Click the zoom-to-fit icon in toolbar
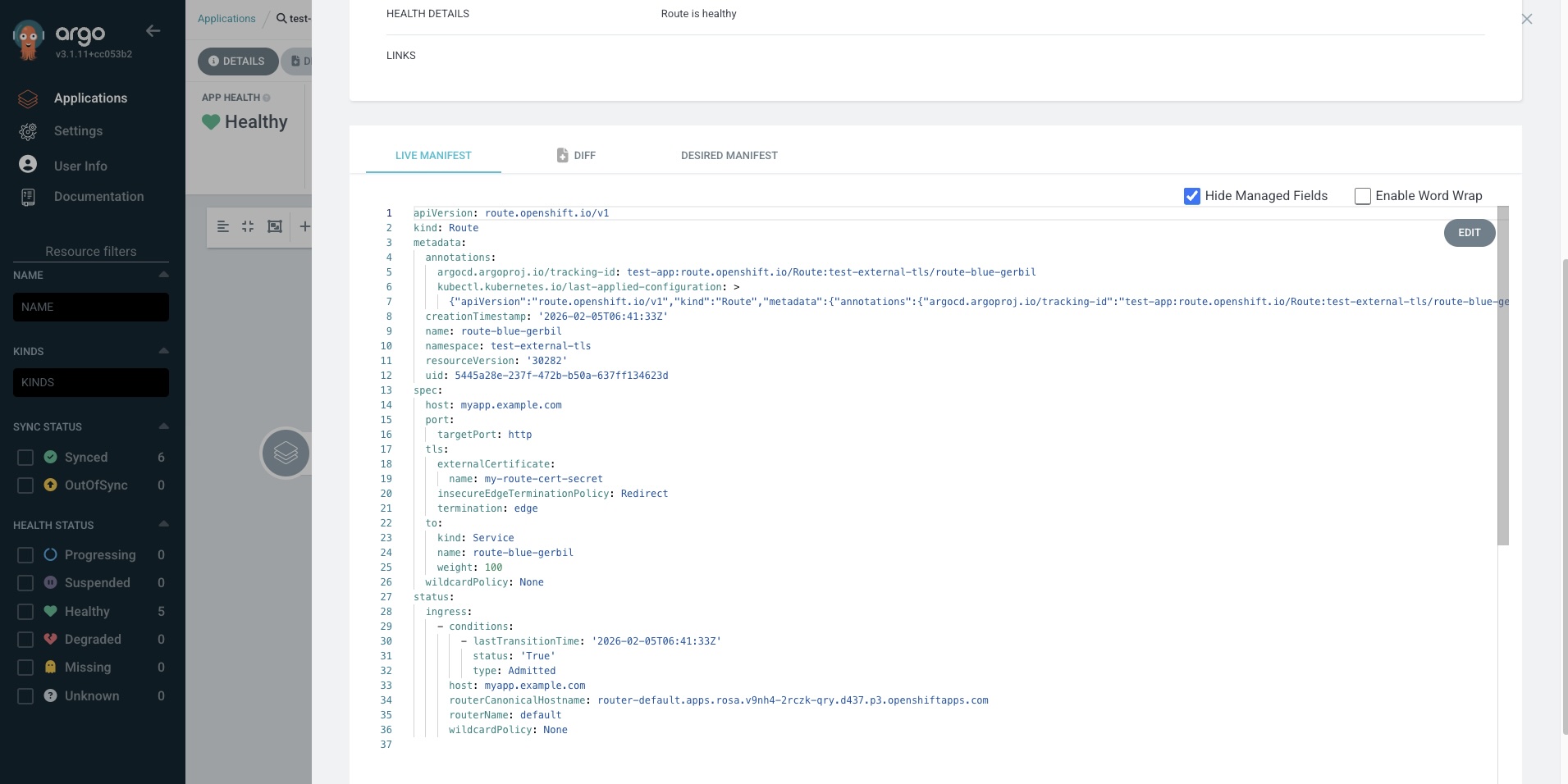1568x784 pixels. [x=275, y=226]
